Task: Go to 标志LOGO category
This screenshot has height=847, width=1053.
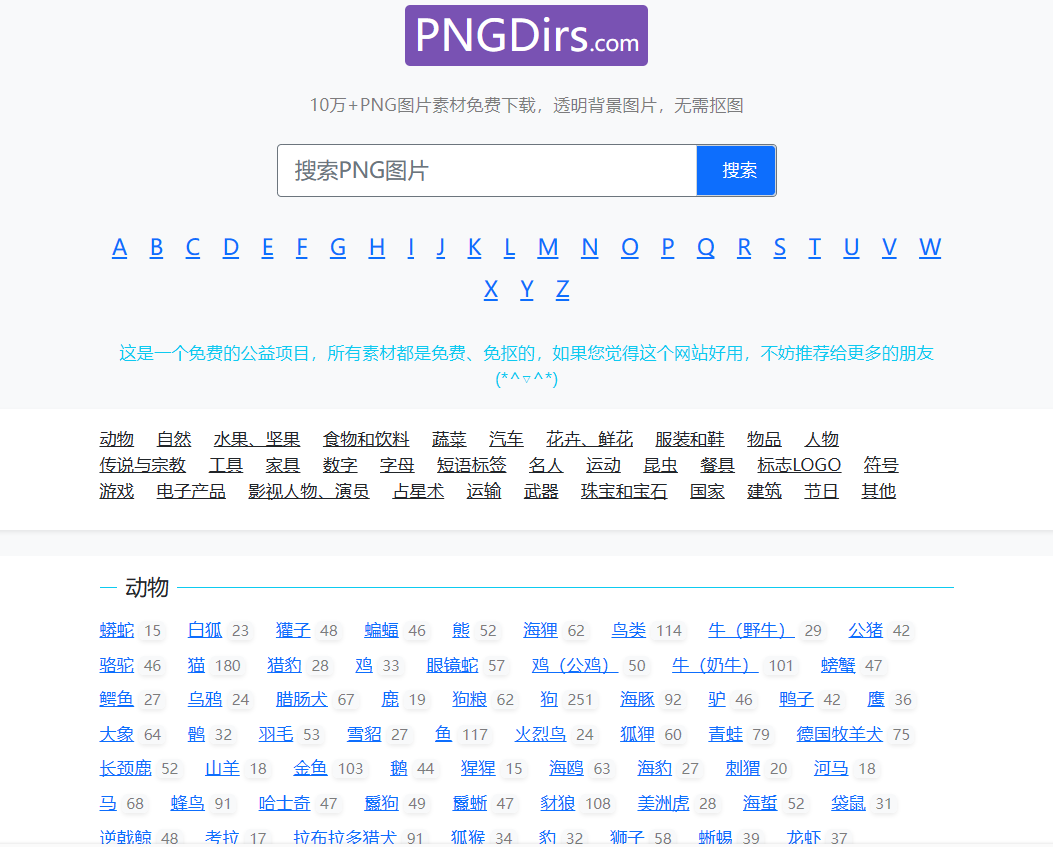Action: [x=799, y=465]
